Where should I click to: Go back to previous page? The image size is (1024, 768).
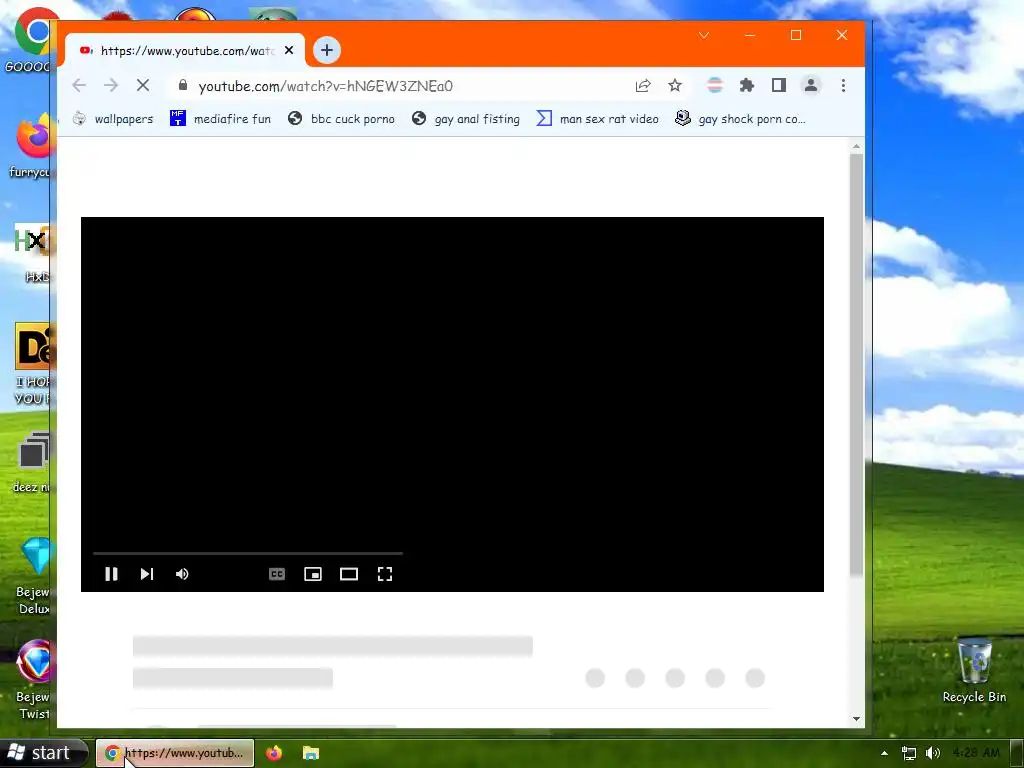tap(79, 86)
